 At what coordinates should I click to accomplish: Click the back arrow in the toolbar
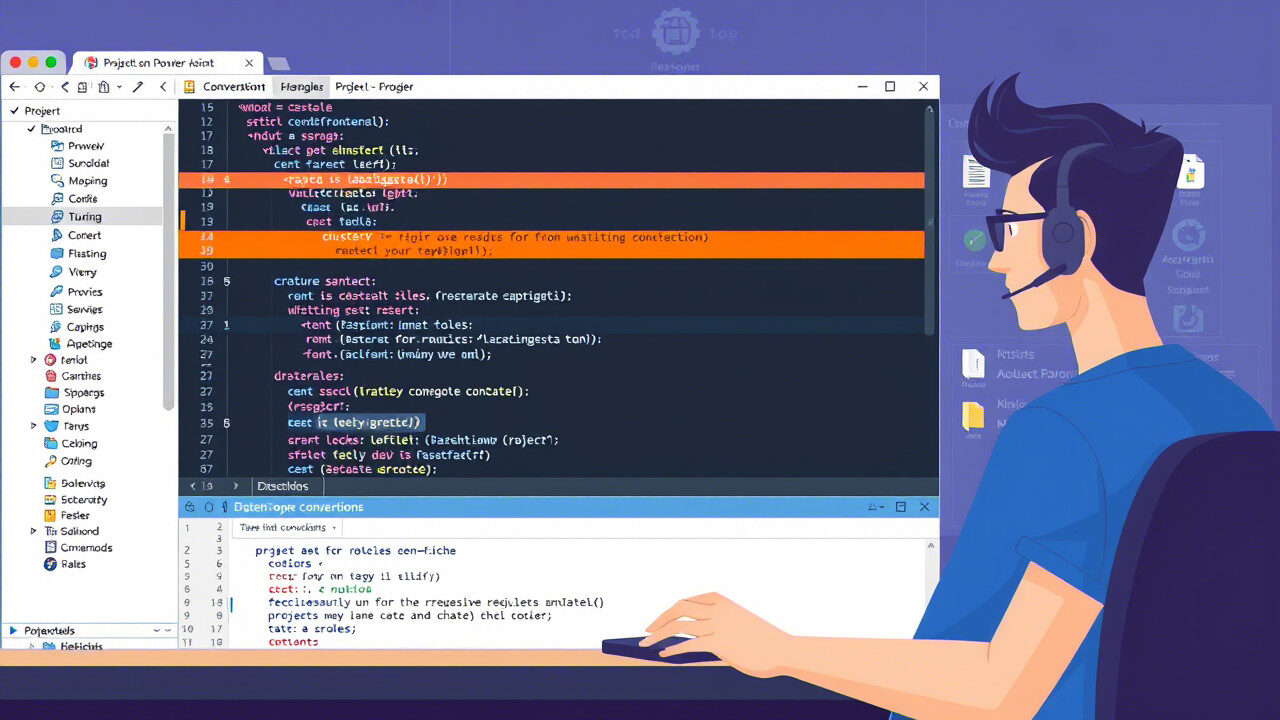tap(14, 87)
